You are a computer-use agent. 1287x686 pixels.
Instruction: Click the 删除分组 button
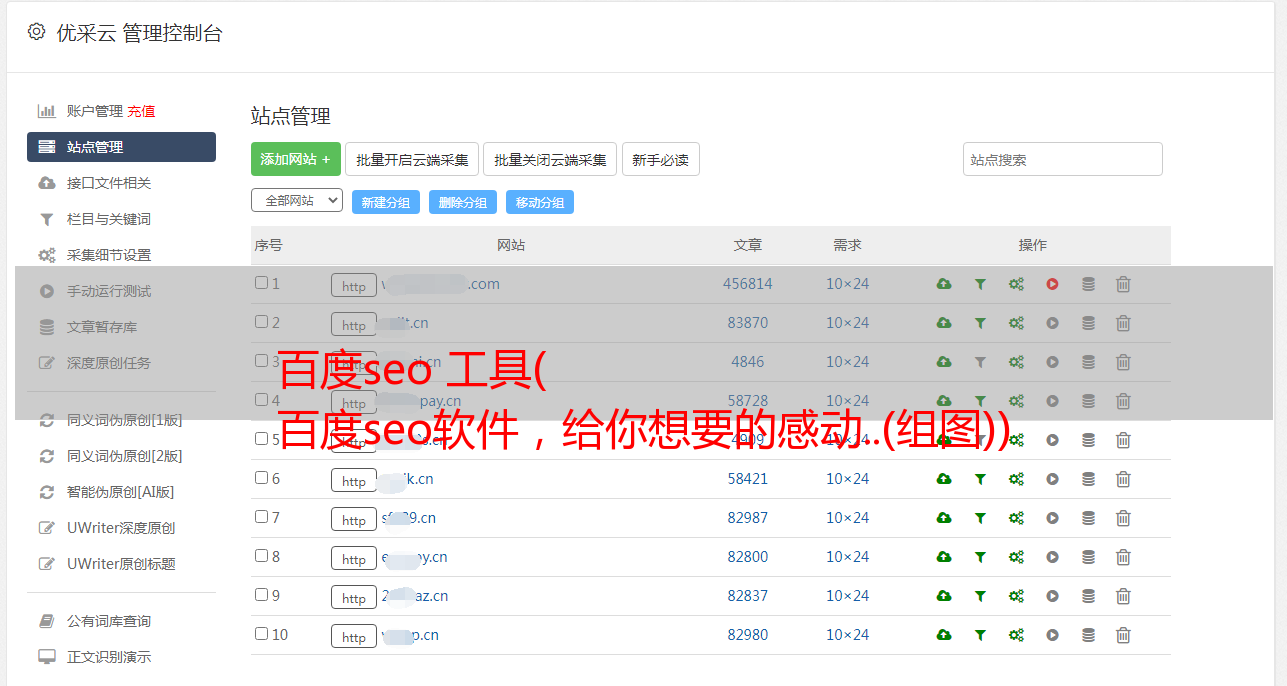463,202
